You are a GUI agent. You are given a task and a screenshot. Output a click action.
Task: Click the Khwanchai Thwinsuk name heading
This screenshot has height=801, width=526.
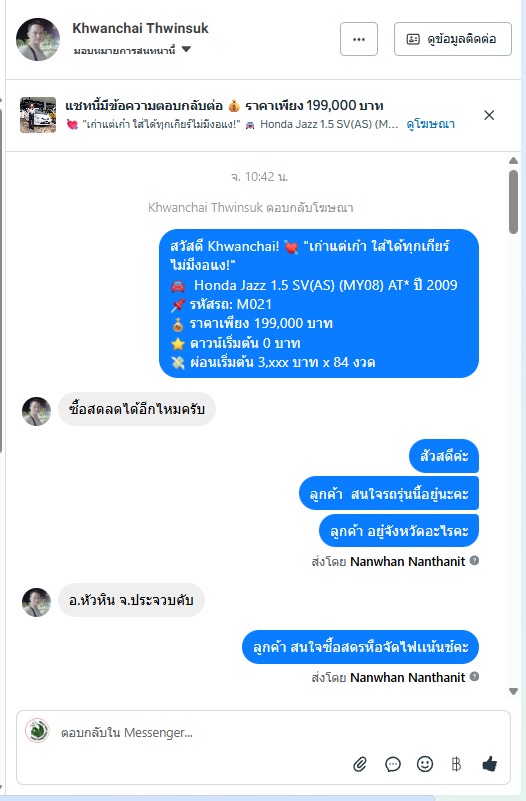140,28
